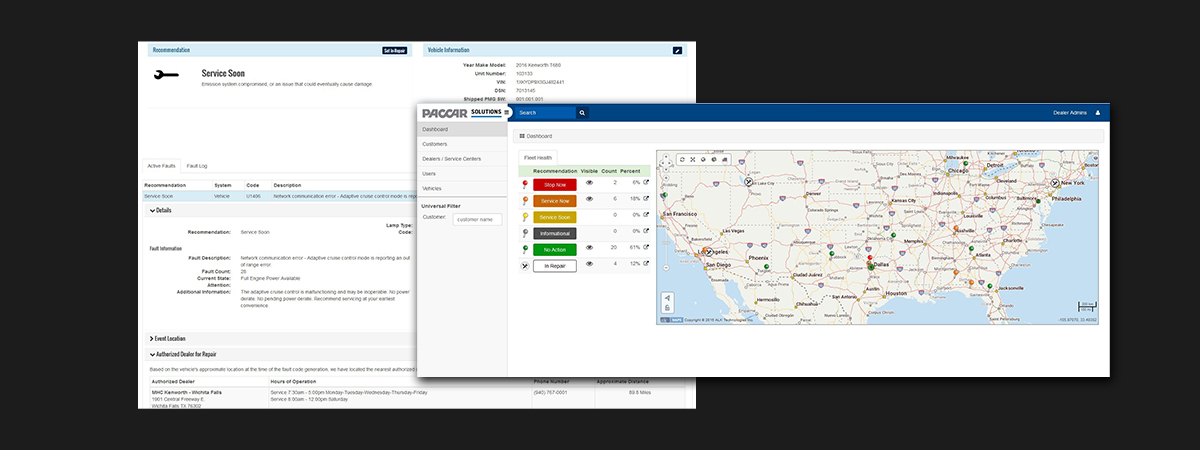Click the fullscreen expand icon on map
This screenshot has width=1200, height=450.
pos(692,159)
